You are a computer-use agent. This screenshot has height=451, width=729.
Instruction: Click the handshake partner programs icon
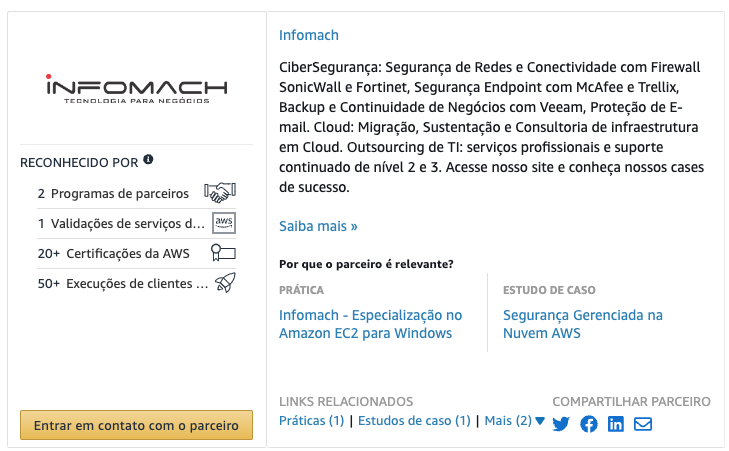pos(220,192)
